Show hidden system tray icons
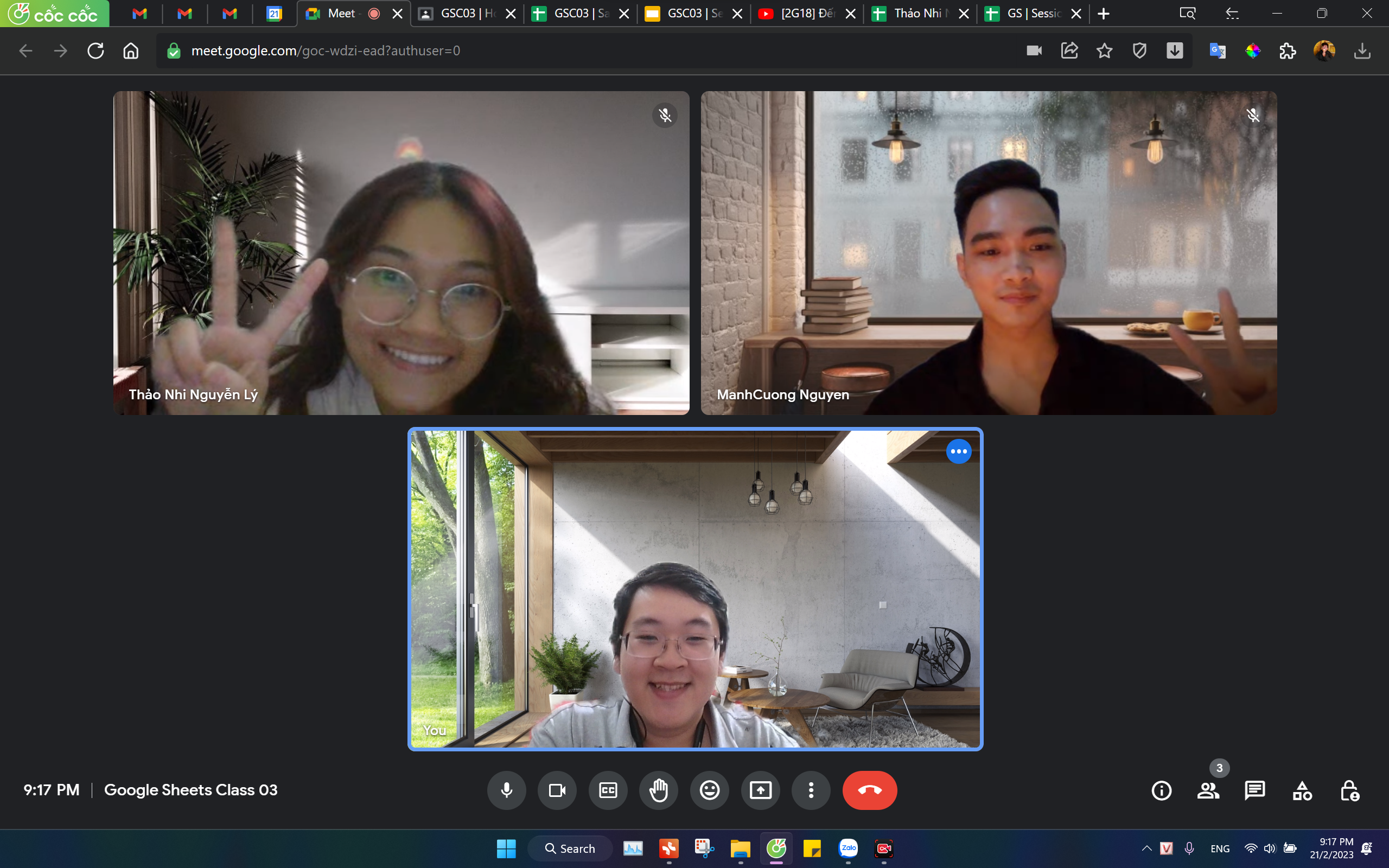1389x868 pixels. coord(1146,848)
